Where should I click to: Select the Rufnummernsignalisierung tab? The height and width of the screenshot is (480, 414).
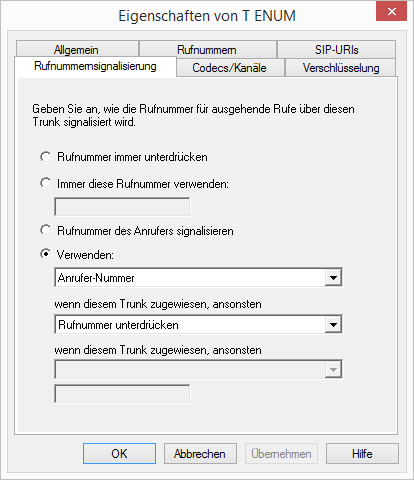click(95, 66)
